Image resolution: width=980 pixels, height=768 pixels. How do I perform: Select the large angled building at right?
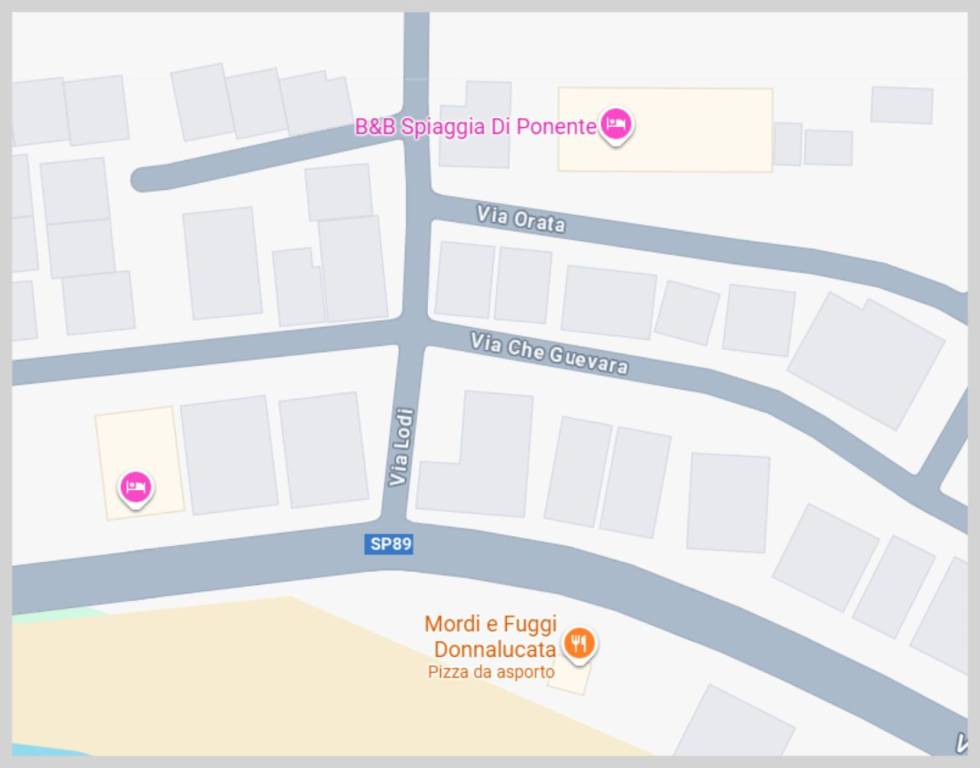(x=866, y=361)
